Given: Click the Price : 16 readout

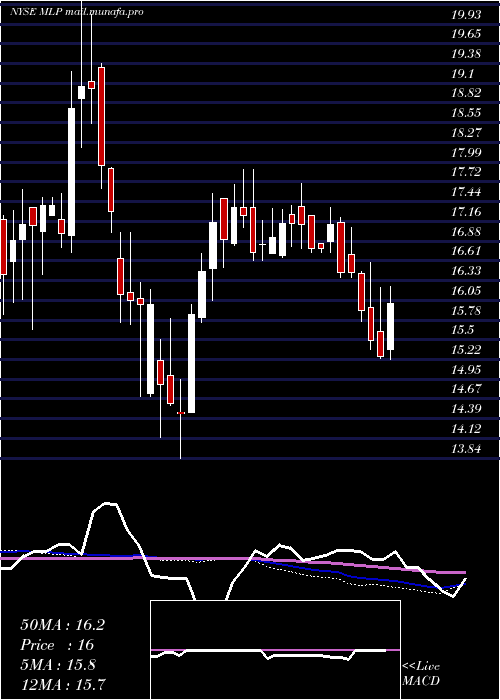Looking at the screenshot, I should click(58, 645).
